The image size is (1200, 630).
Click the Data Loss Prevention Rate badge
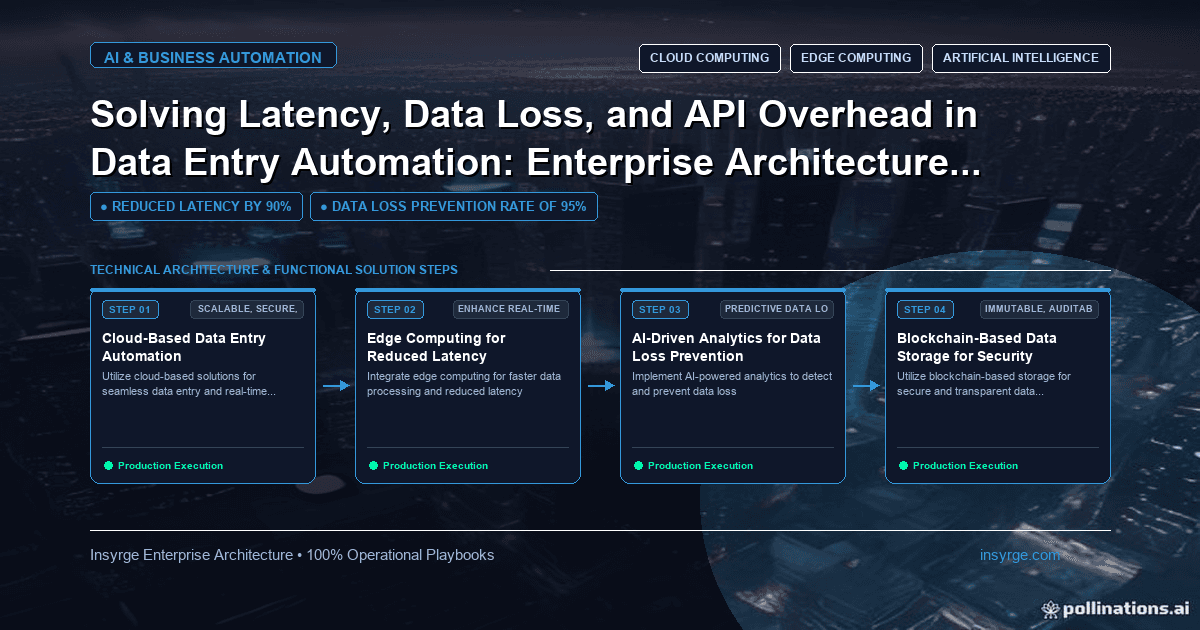[x=454, y=207]
